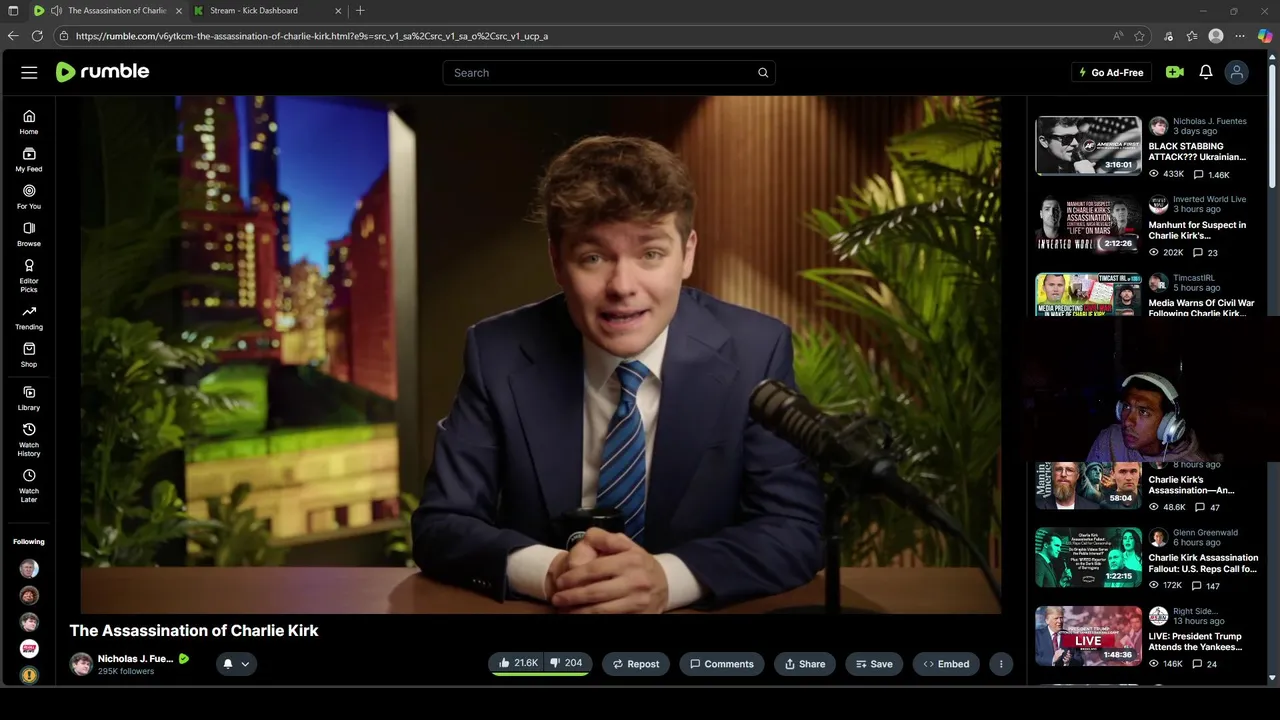The width and height of the screenshot is (1280, 720).
Task: Click the Following heading in sidebar
Action: click(x=29, y=541)
